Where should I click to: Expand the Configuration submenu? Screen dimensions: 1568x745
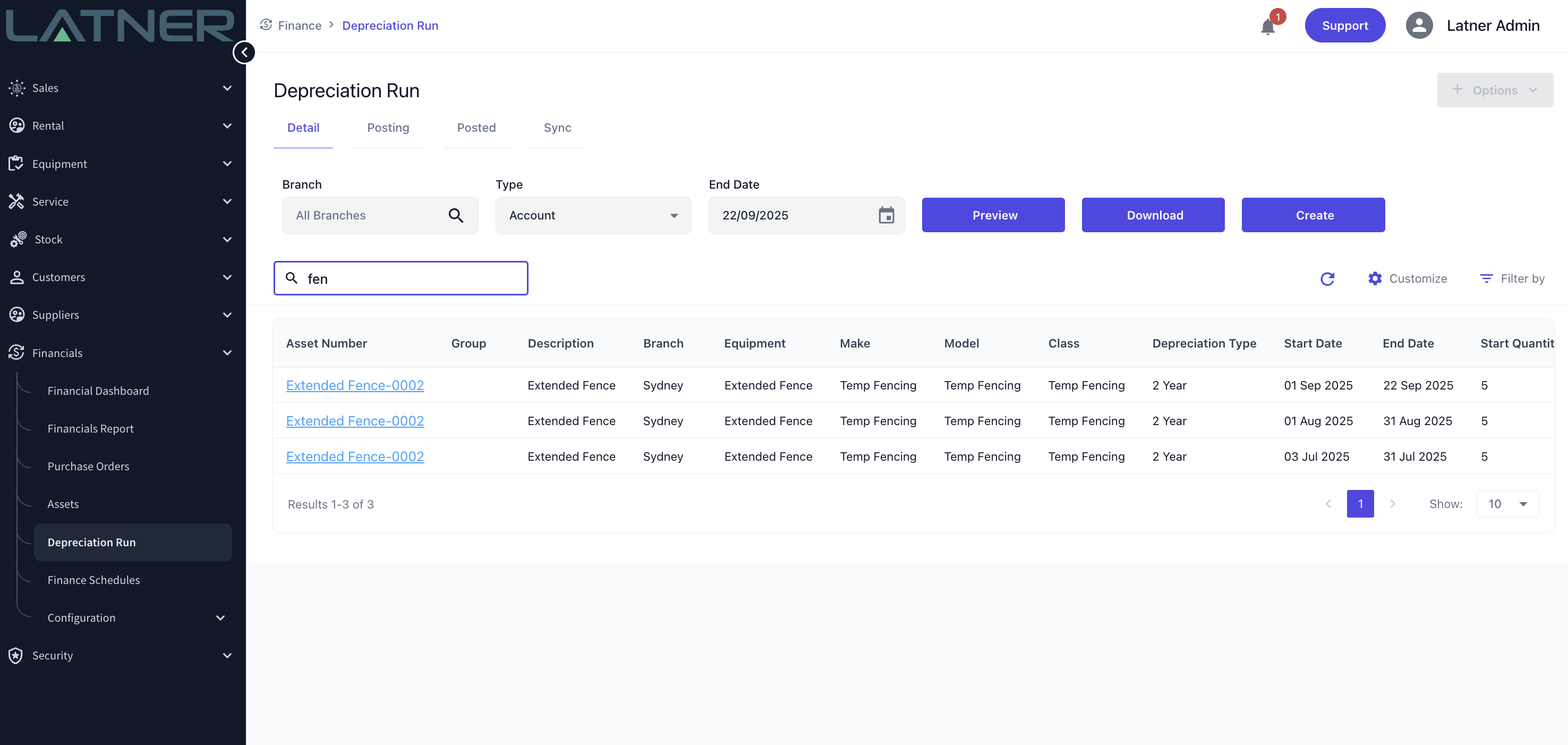(220, 617)
